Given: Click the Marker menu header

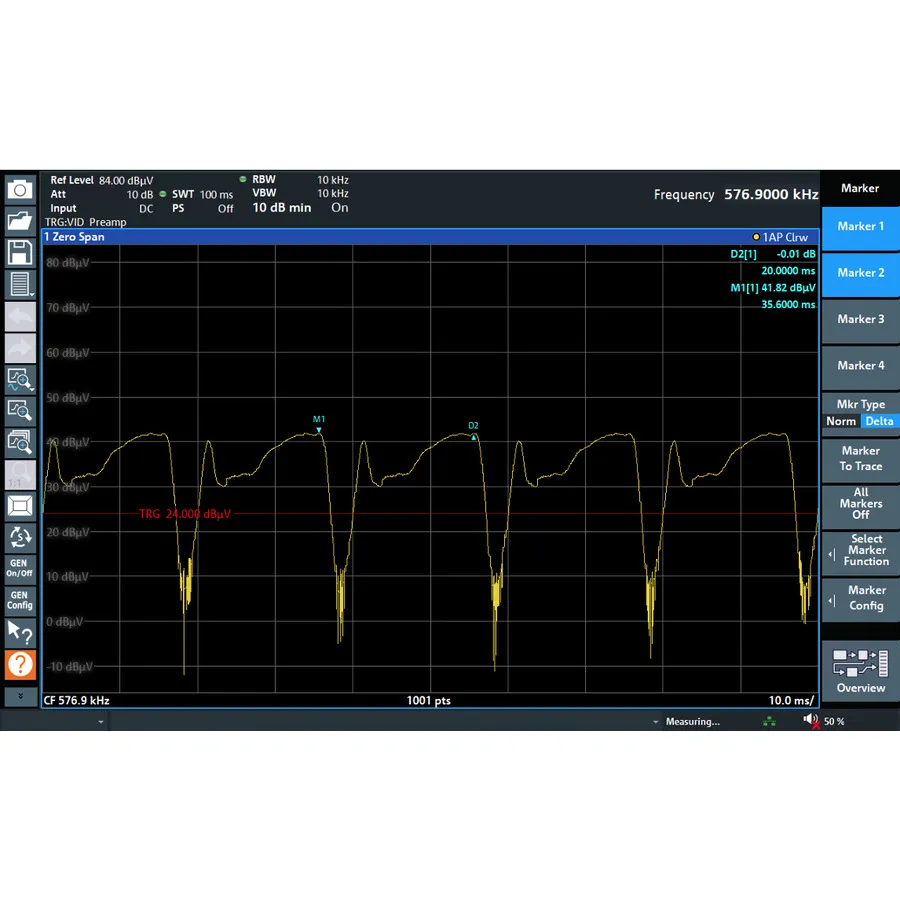Looking at the screenshot, I should (x=861, y=188).
